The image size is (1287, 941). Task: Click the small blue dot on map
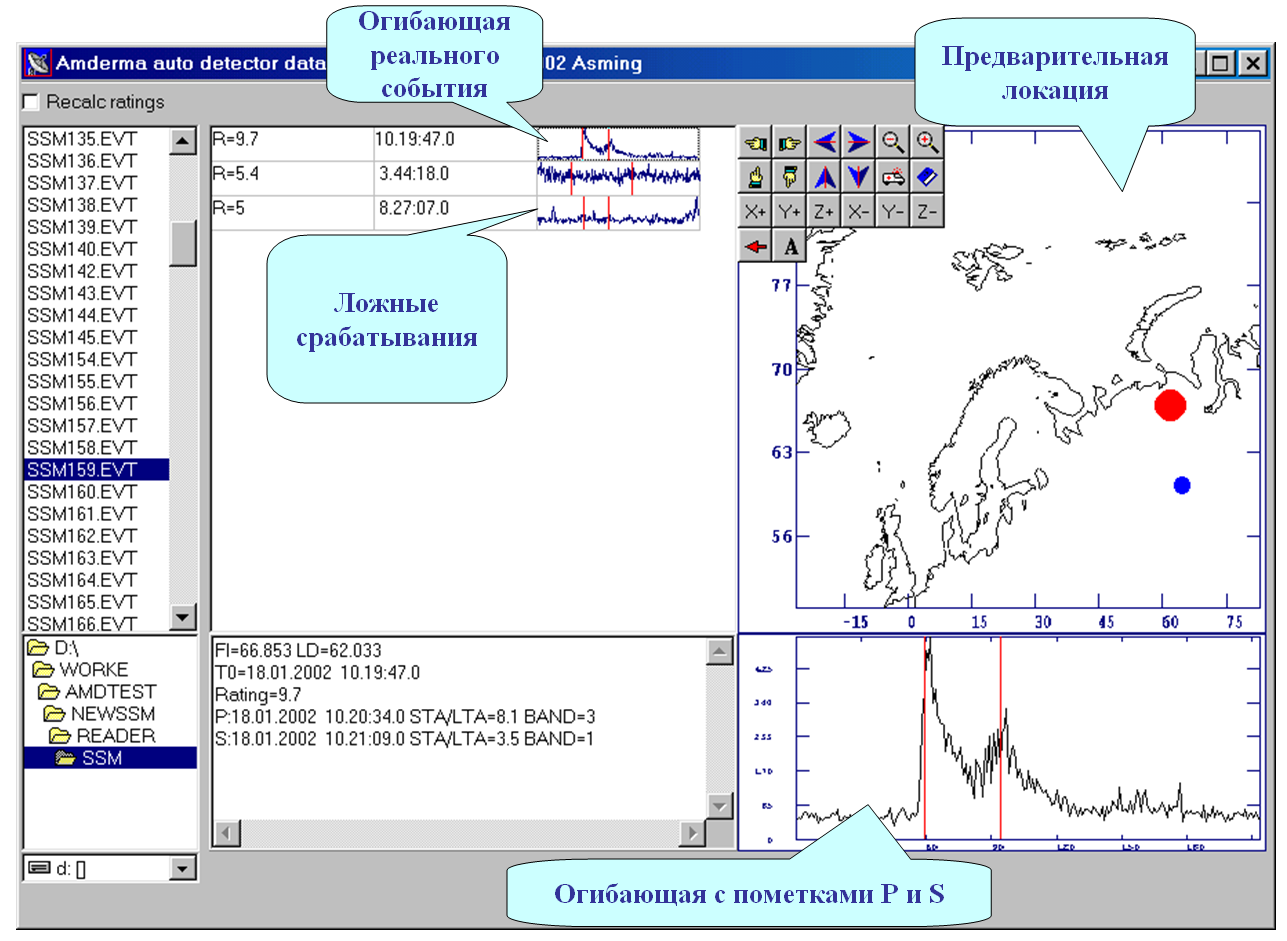[1182, 485]
